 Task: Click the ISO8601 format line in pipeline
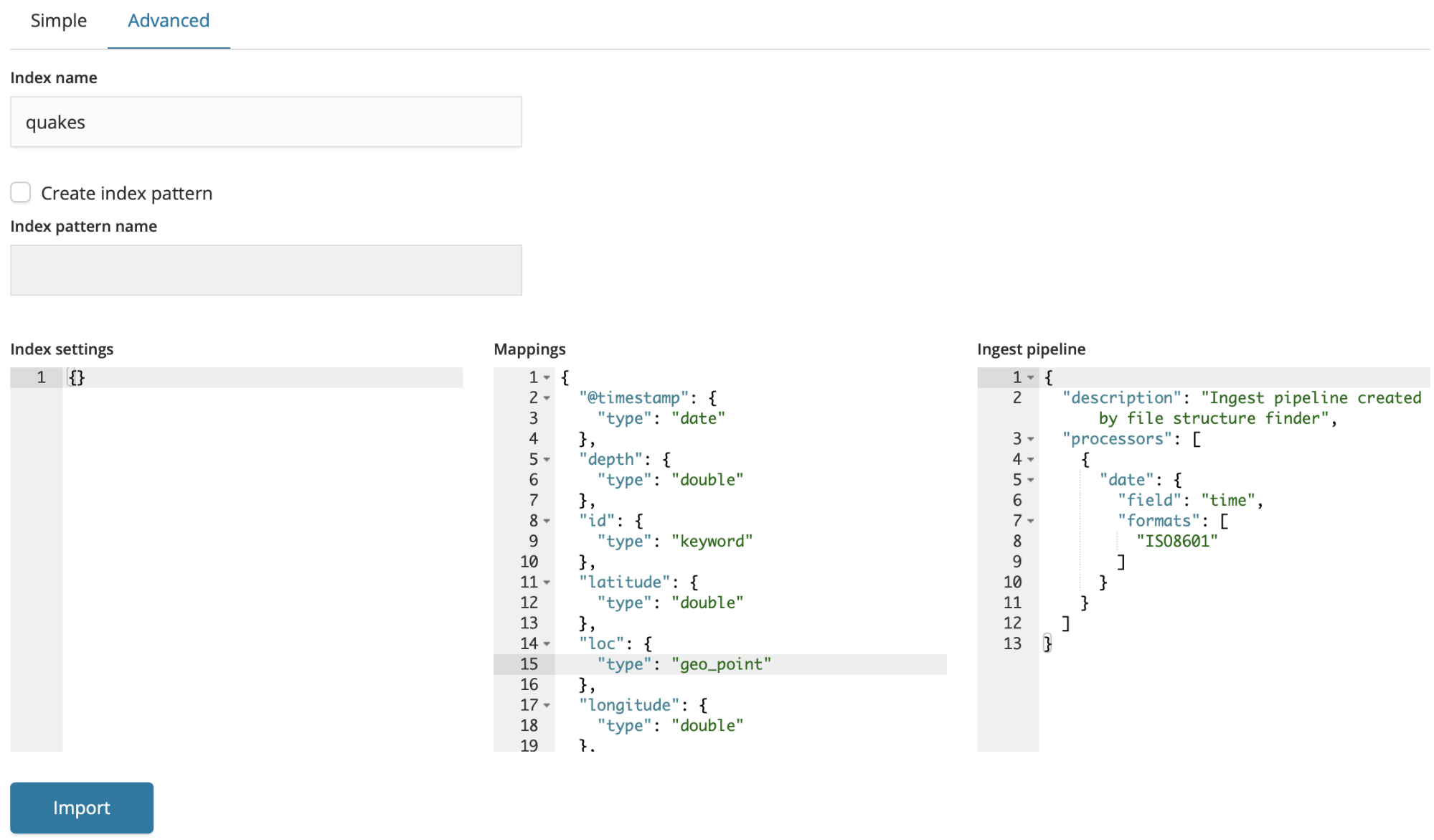click(x=1176, y=542)
